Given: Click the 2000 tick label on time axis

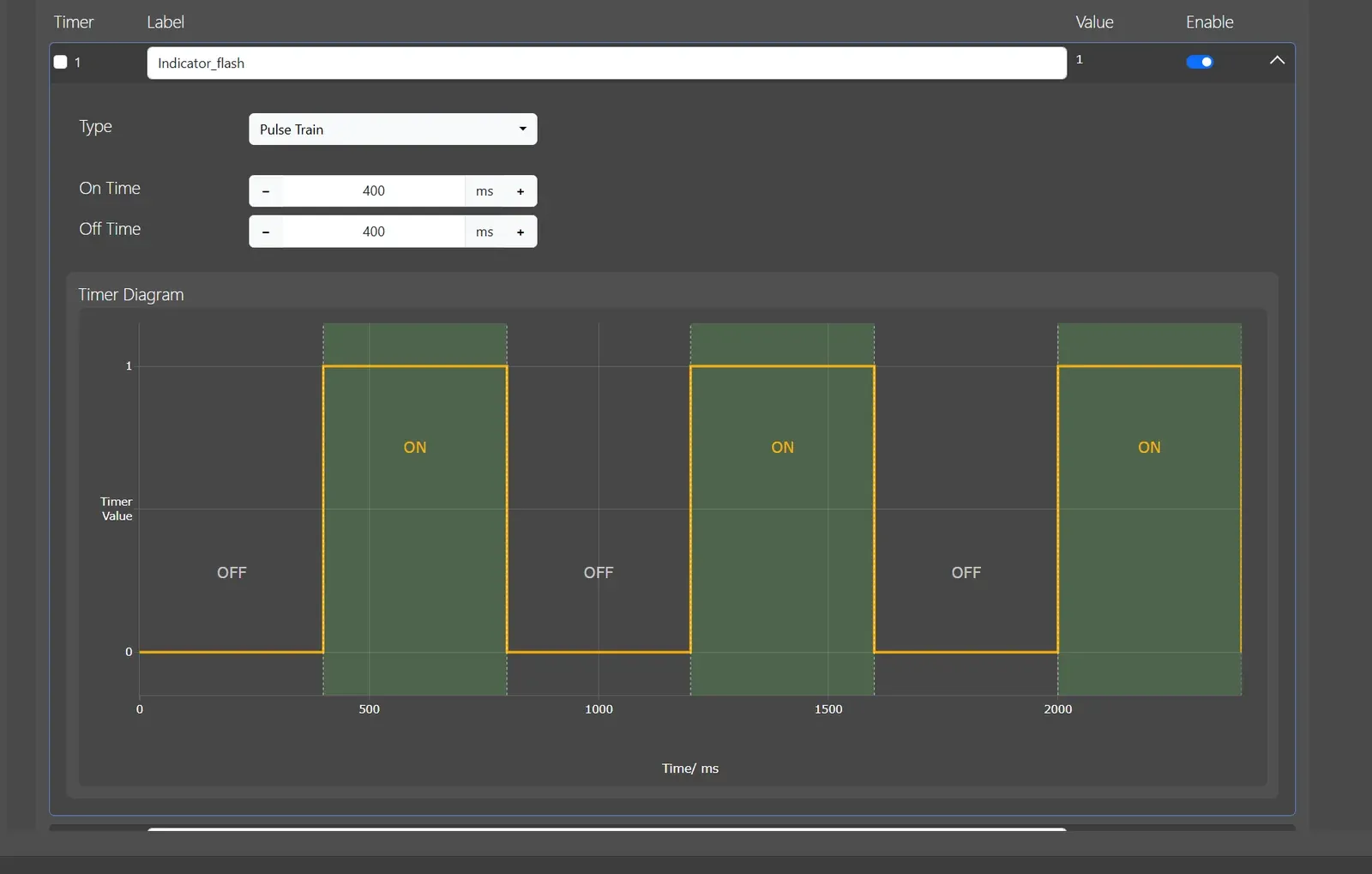Looking at the screenshot, I should [x=1058, y=709].
